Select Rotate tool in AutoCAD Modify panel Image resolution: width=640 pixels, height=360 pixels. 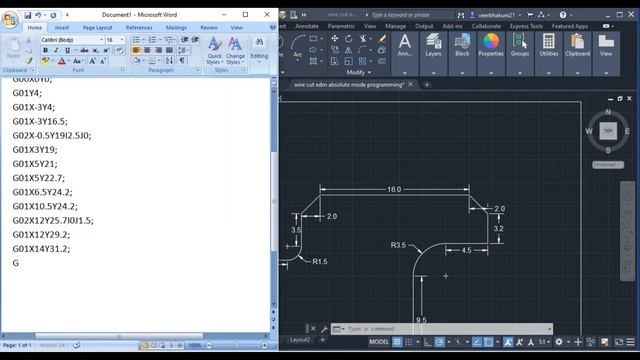(348, 38)
